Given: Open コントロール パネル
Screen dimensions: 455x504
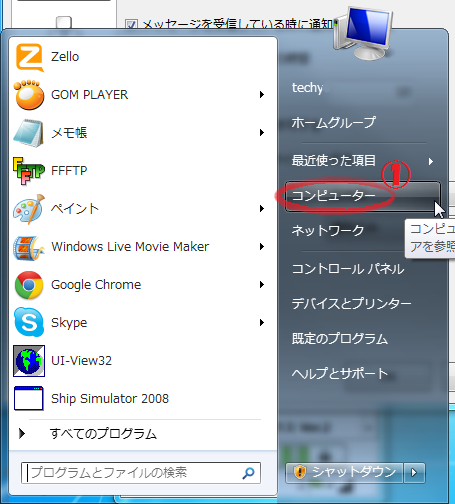Looking at the screenshot, I should (x=348, y=269).
